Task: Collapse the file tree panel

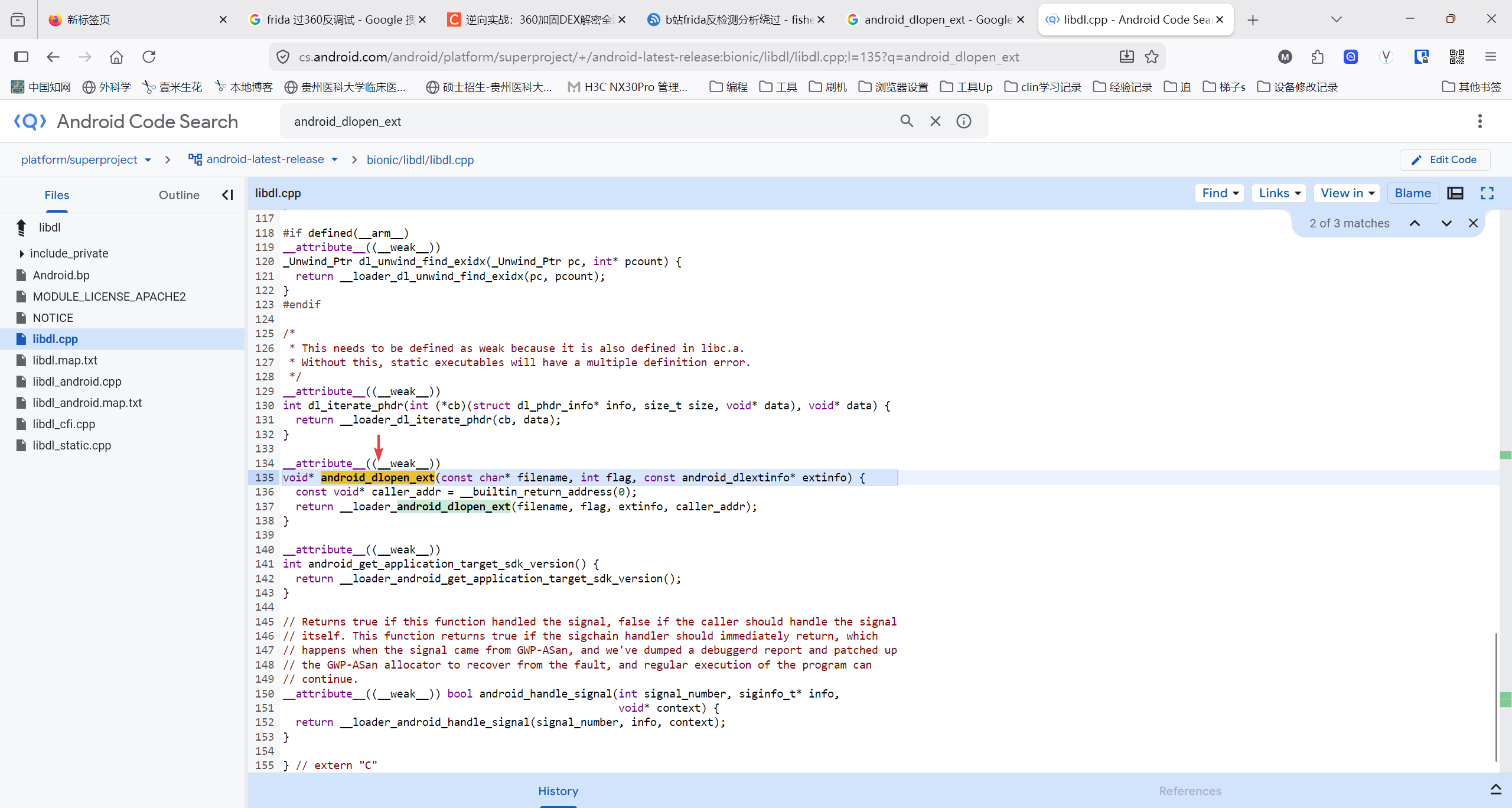Action: [227, 195]
